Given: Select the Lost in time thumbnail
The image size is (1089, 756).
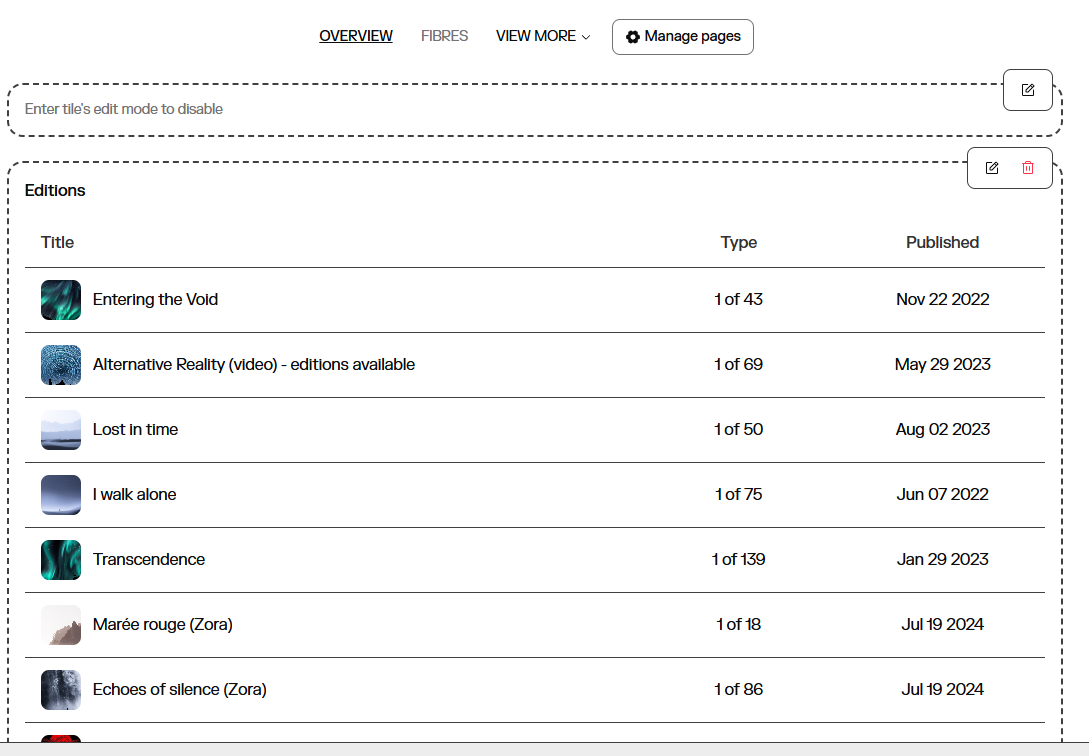Looking at the screenshot, I should (x=61, y=430).
